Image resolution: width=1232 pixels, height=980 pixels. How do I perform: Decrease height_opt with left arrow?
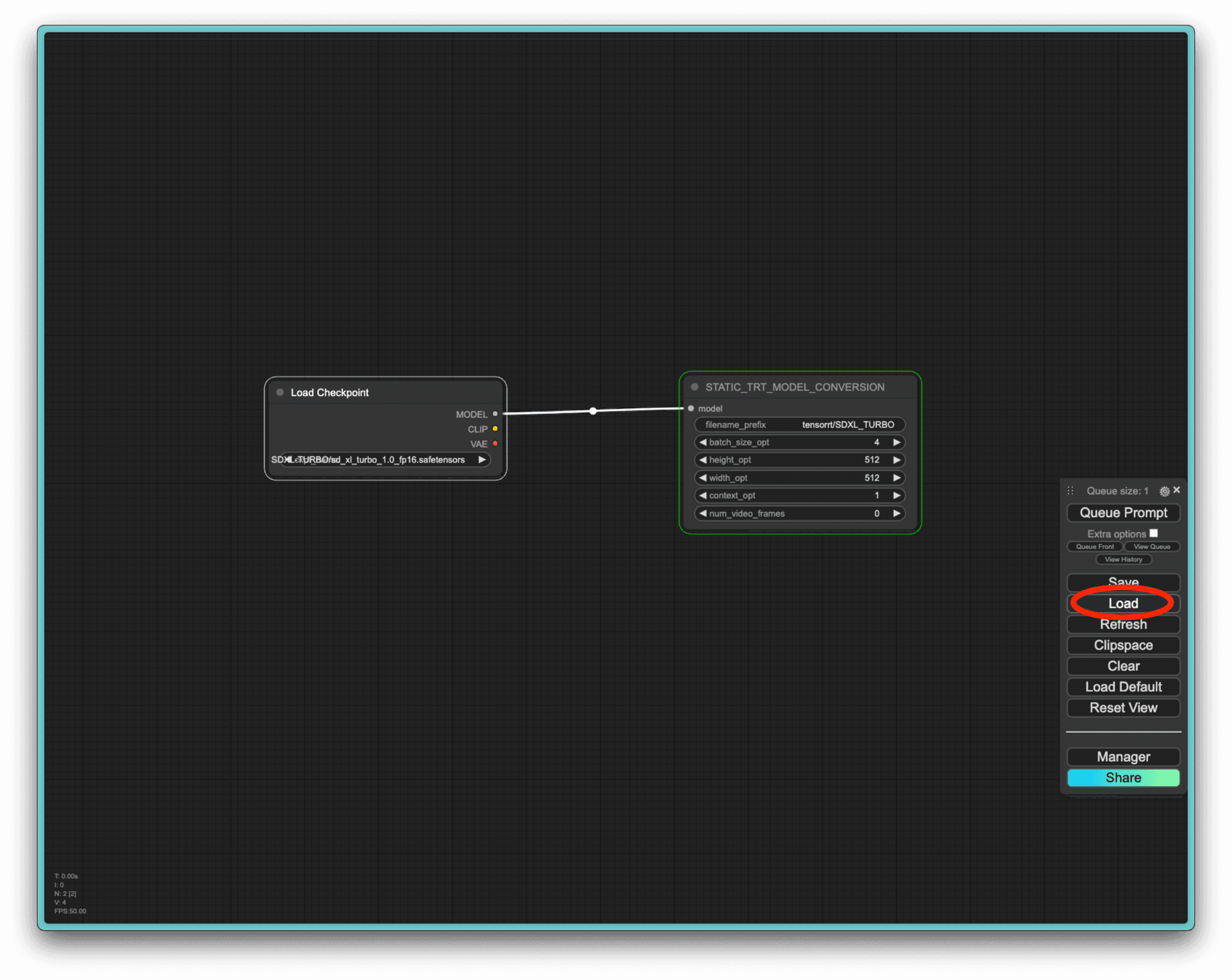tap(703, 460)
